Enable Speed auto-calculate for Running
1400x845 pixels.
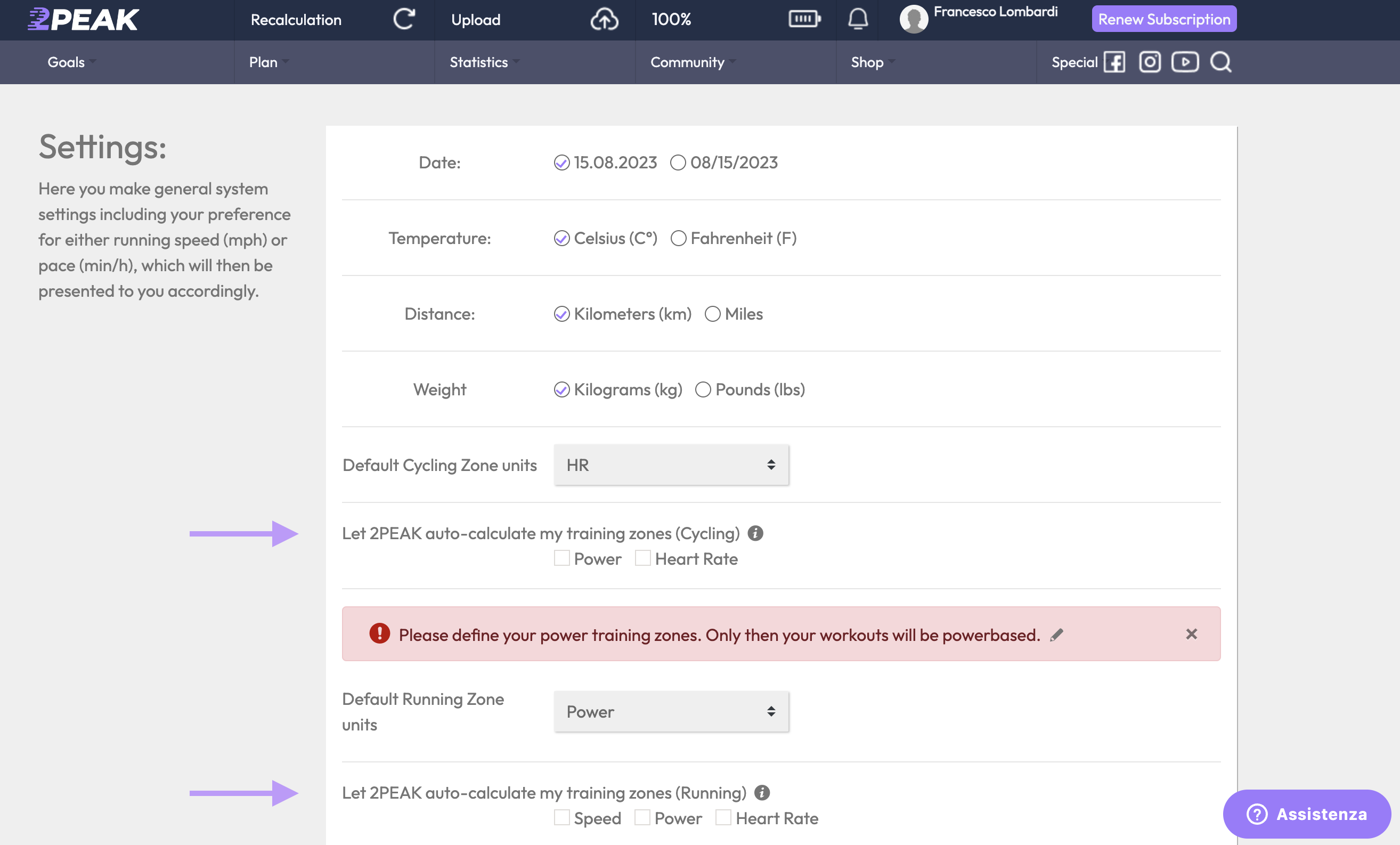tap(561, 818)
